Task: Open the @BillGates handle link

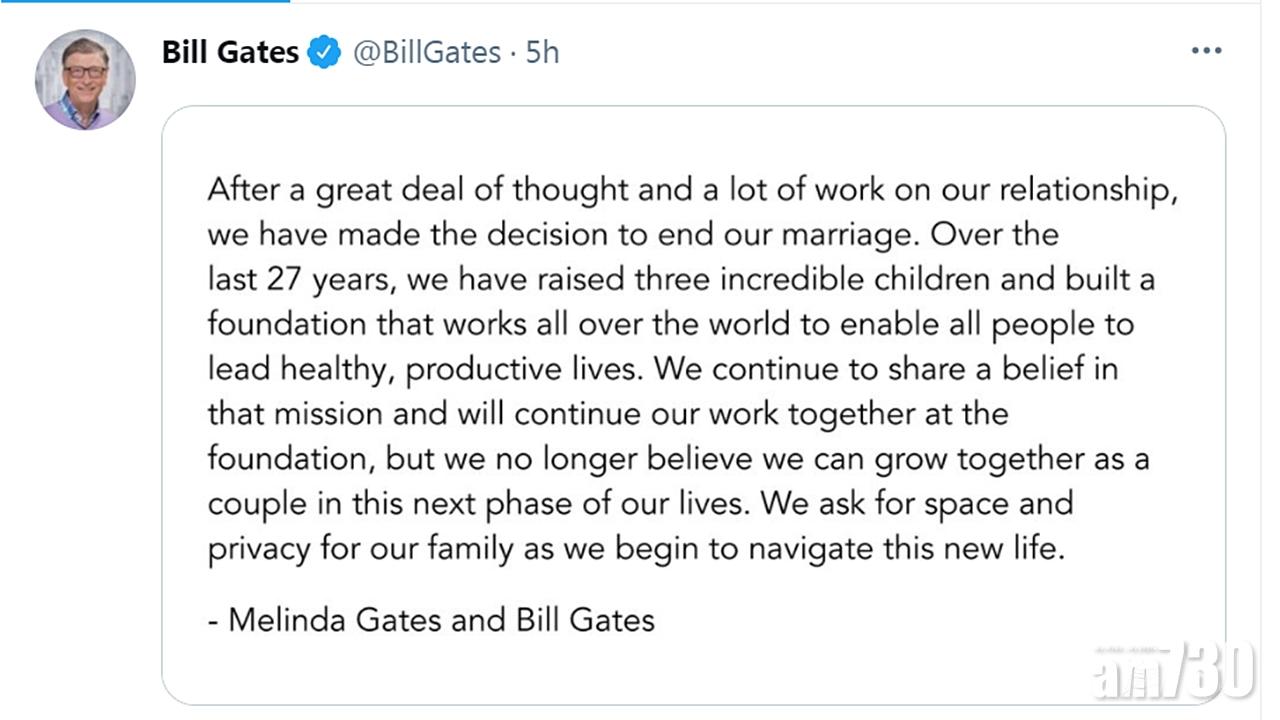Action: click(427, 52)
